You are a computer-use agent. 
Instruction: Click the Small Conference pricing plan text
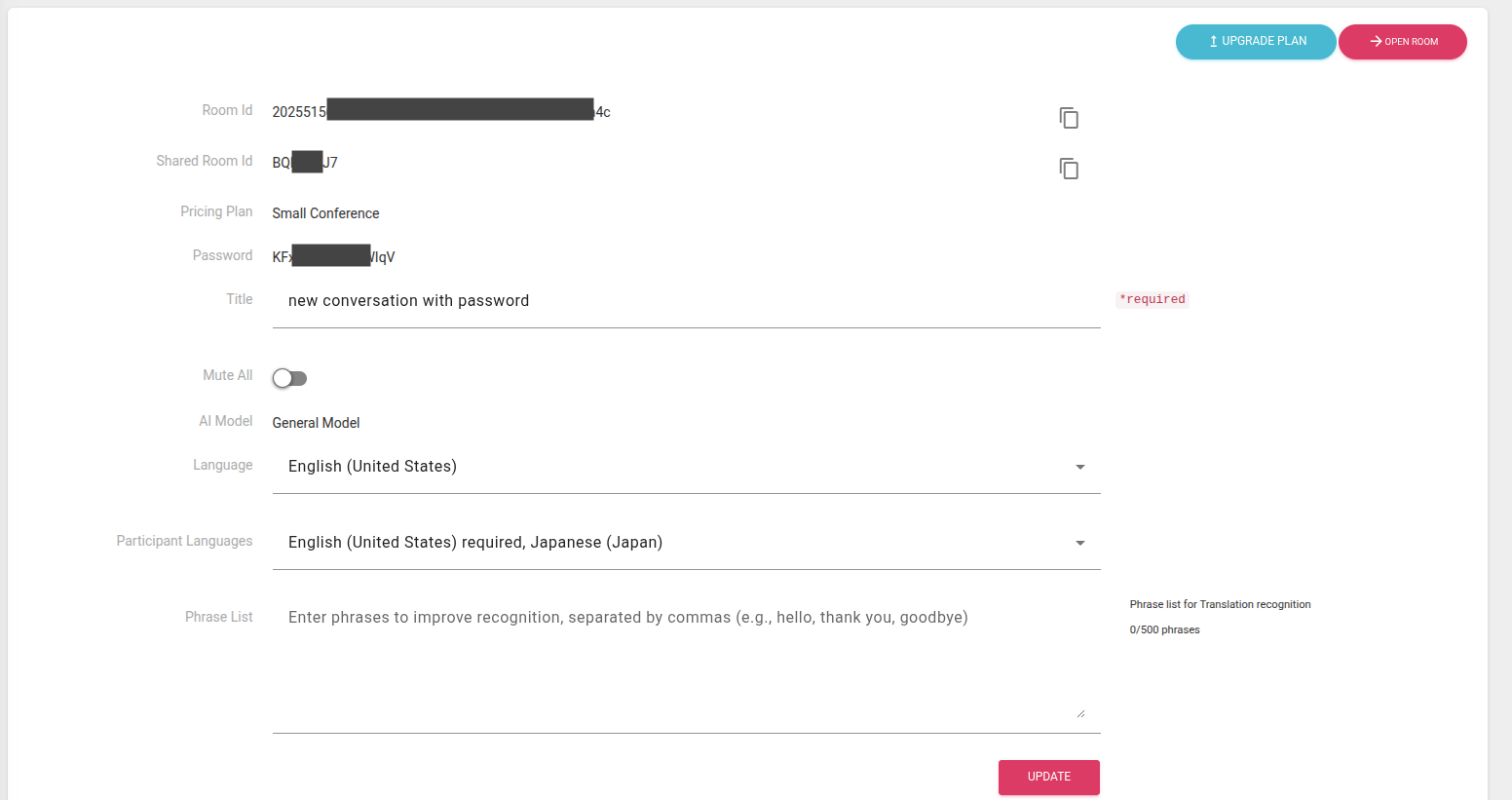coord(325,213)
